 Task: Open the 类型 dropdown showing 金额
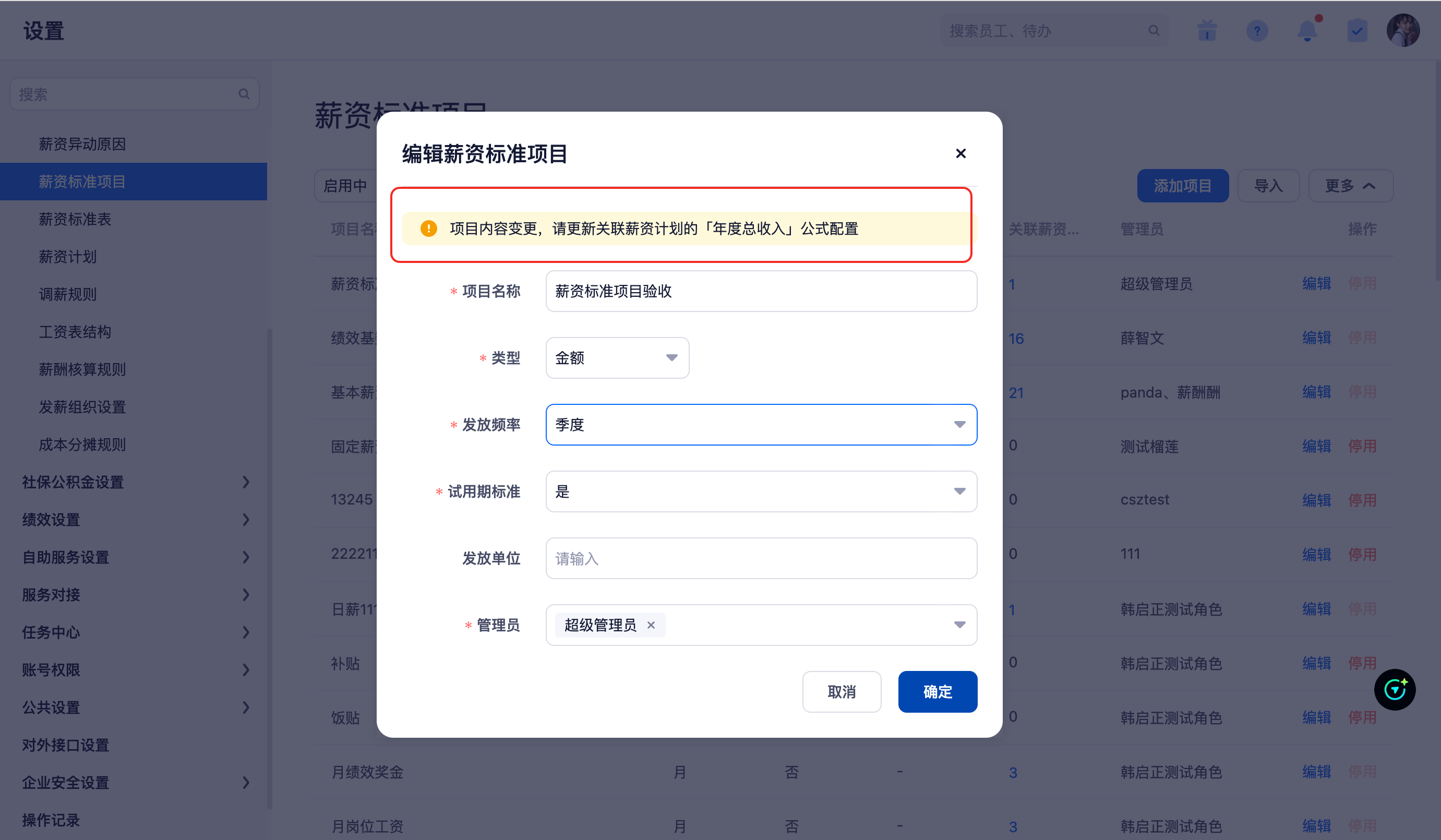(618, 358)
